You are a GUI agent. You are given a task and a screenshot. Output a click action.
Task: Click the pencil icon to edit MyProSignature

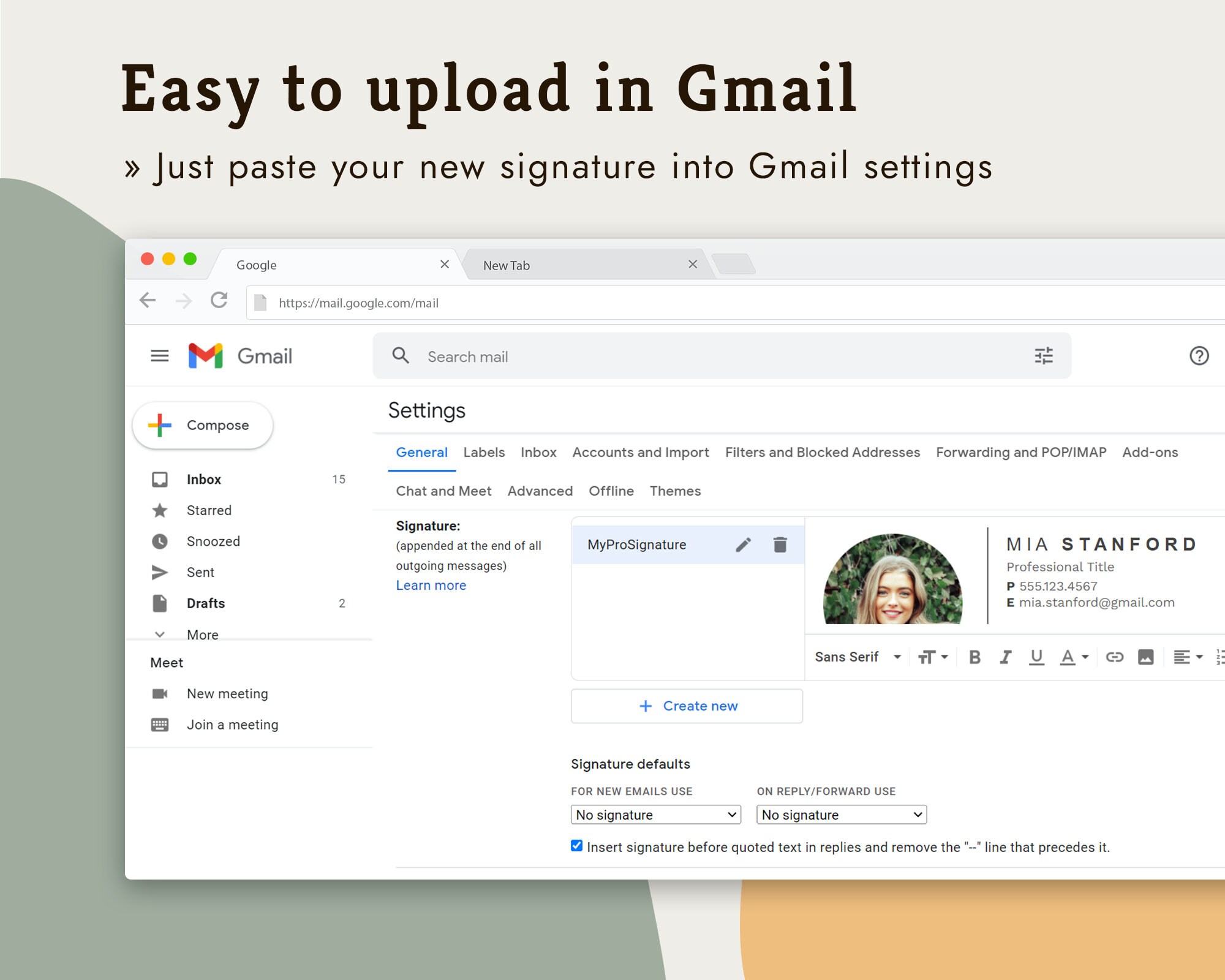tap(743, 544)
